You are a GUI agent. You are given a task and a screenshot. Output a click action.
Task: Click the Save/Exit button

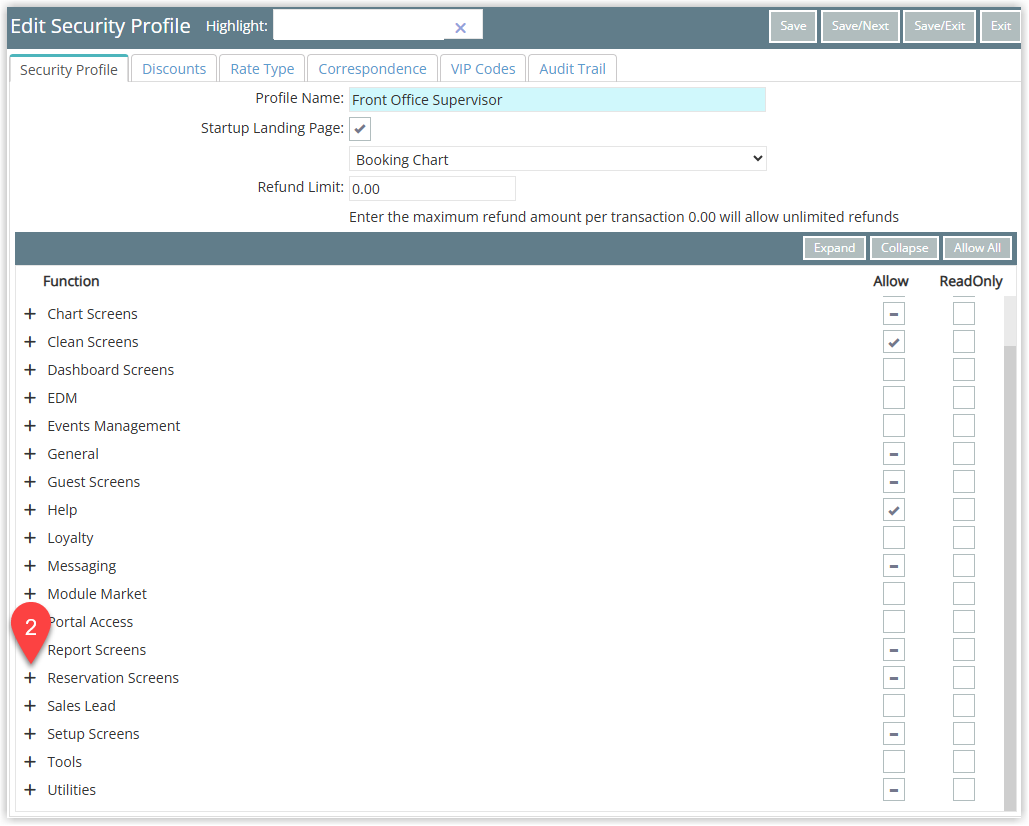939,26
